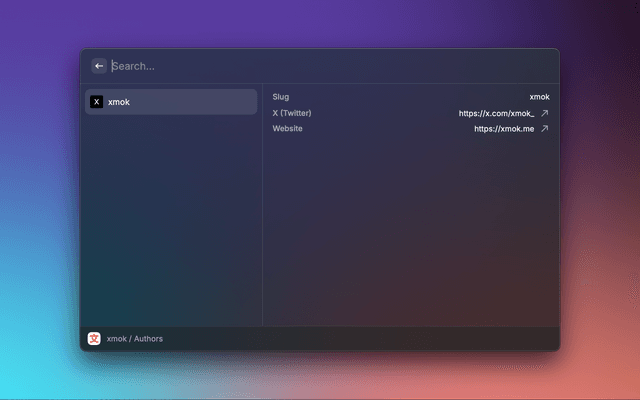Open the https://xmok.me link
The width and height of the screenshot is (640, 400).
504,128
